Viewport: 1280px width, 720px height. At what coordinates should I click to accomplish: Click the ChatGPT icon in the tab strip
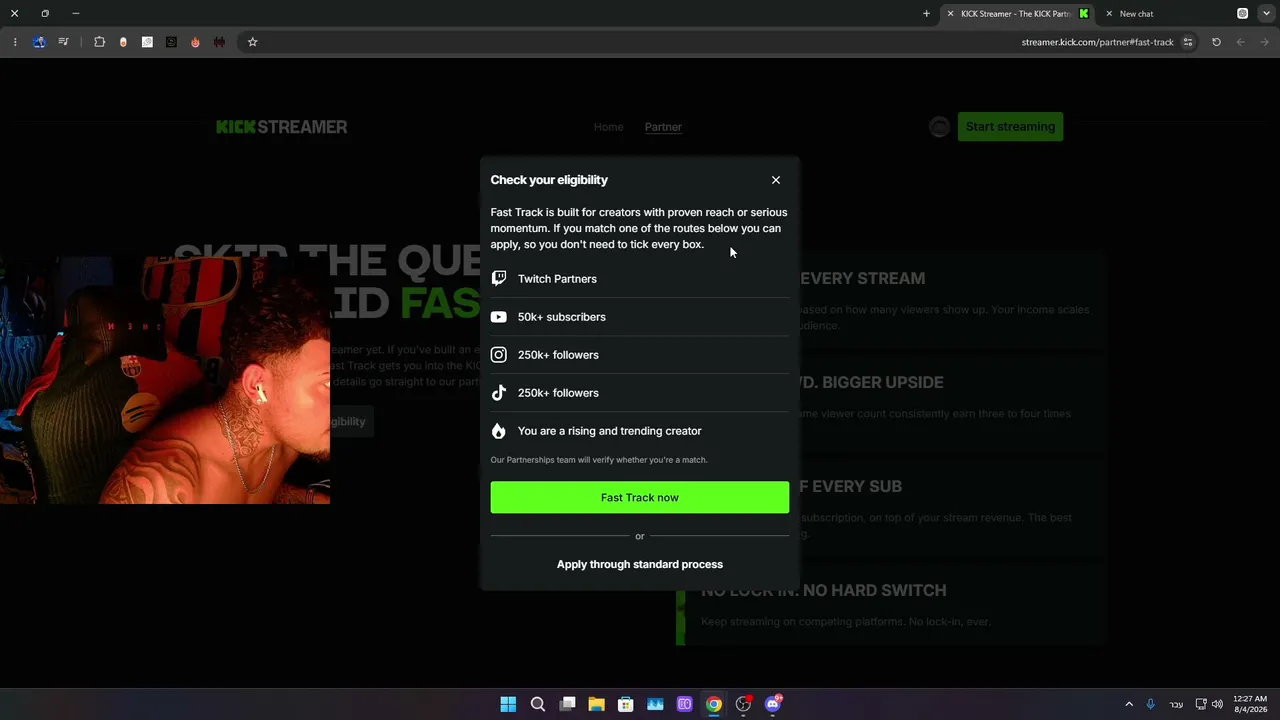click(1243, 14)
